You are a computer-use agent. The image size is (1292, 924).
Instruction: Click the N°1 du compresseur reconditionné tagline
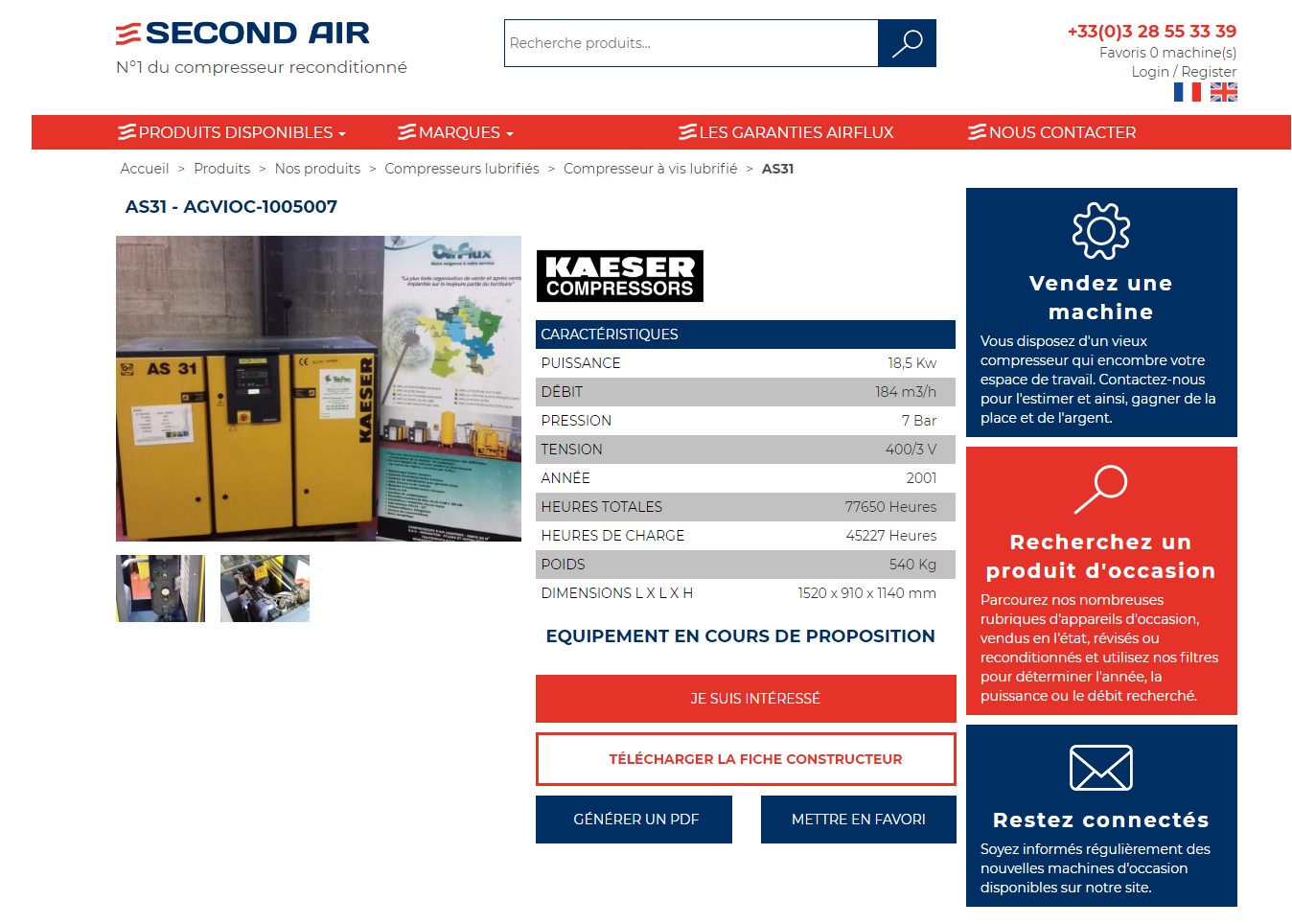(262, 67)
